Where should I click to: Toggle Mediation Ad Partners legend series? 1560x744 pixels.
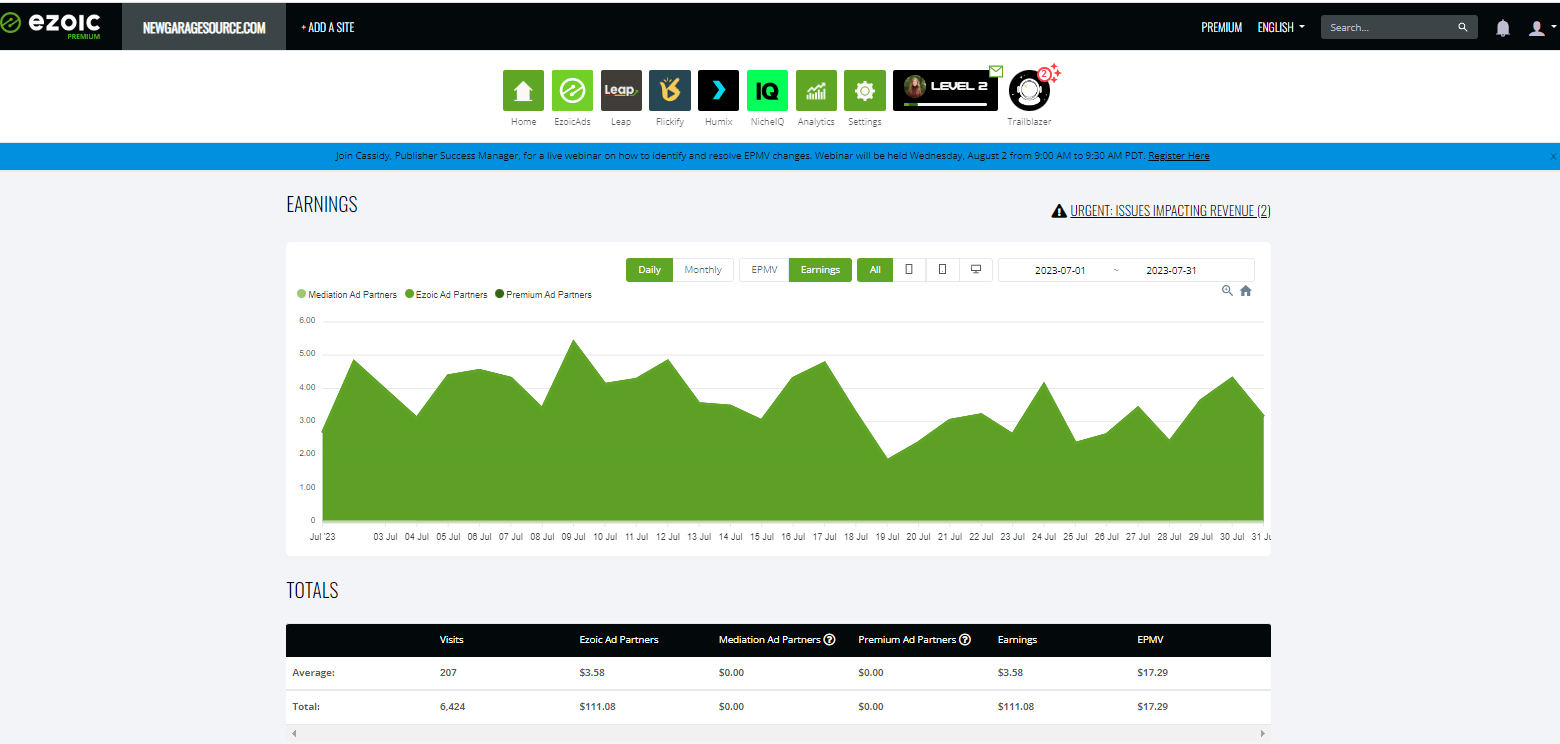pyautogui.click(x=347, y=295)
